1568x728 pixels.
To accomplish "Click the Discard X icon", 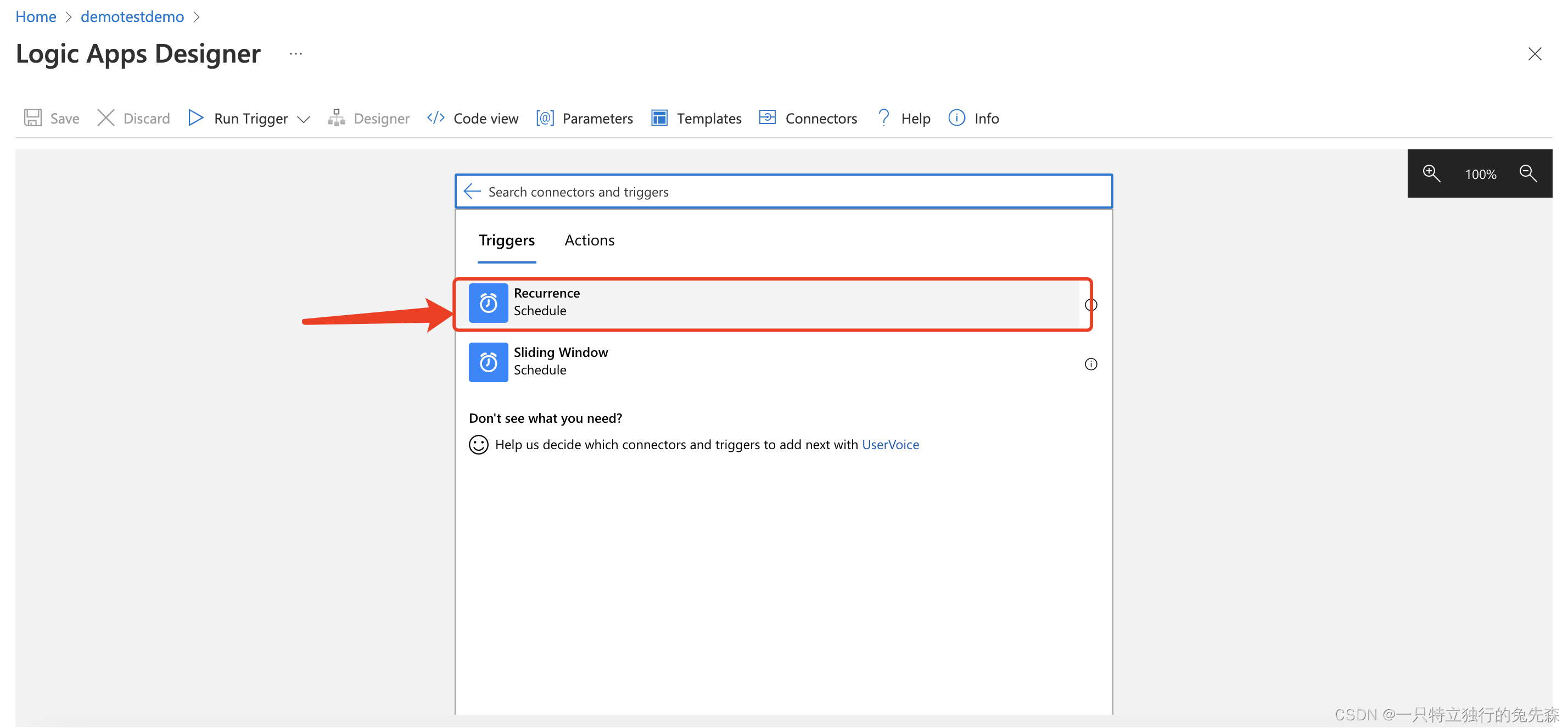I will (x=106, y=118).
